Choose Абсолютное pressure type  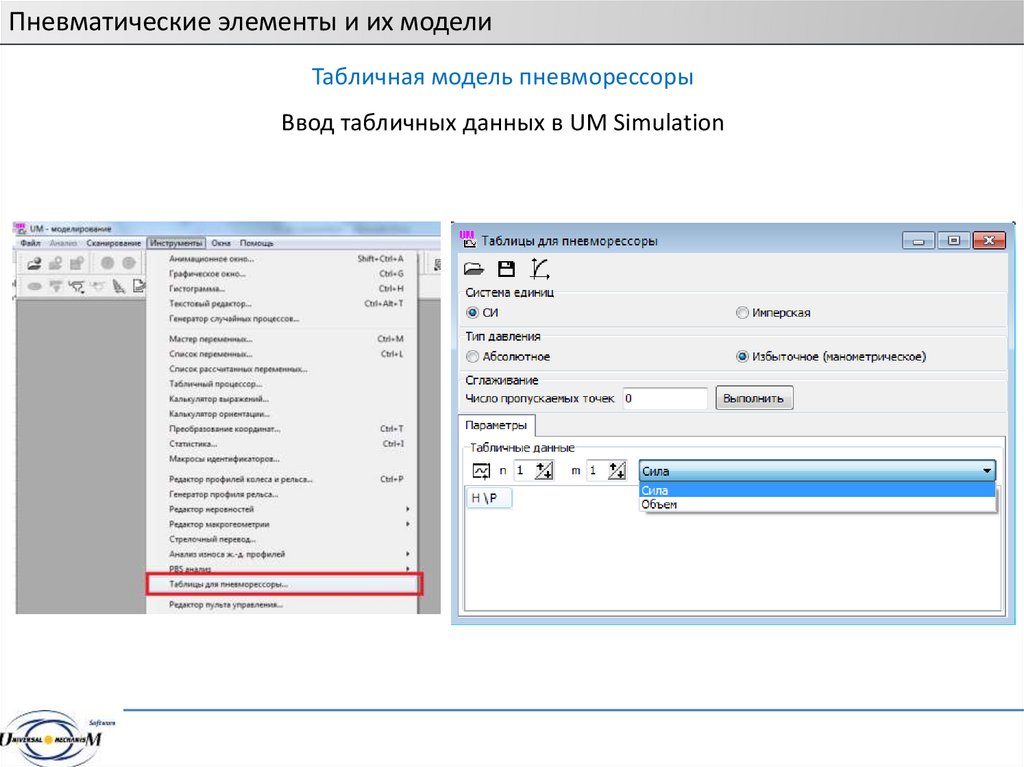tap(473, 356)
